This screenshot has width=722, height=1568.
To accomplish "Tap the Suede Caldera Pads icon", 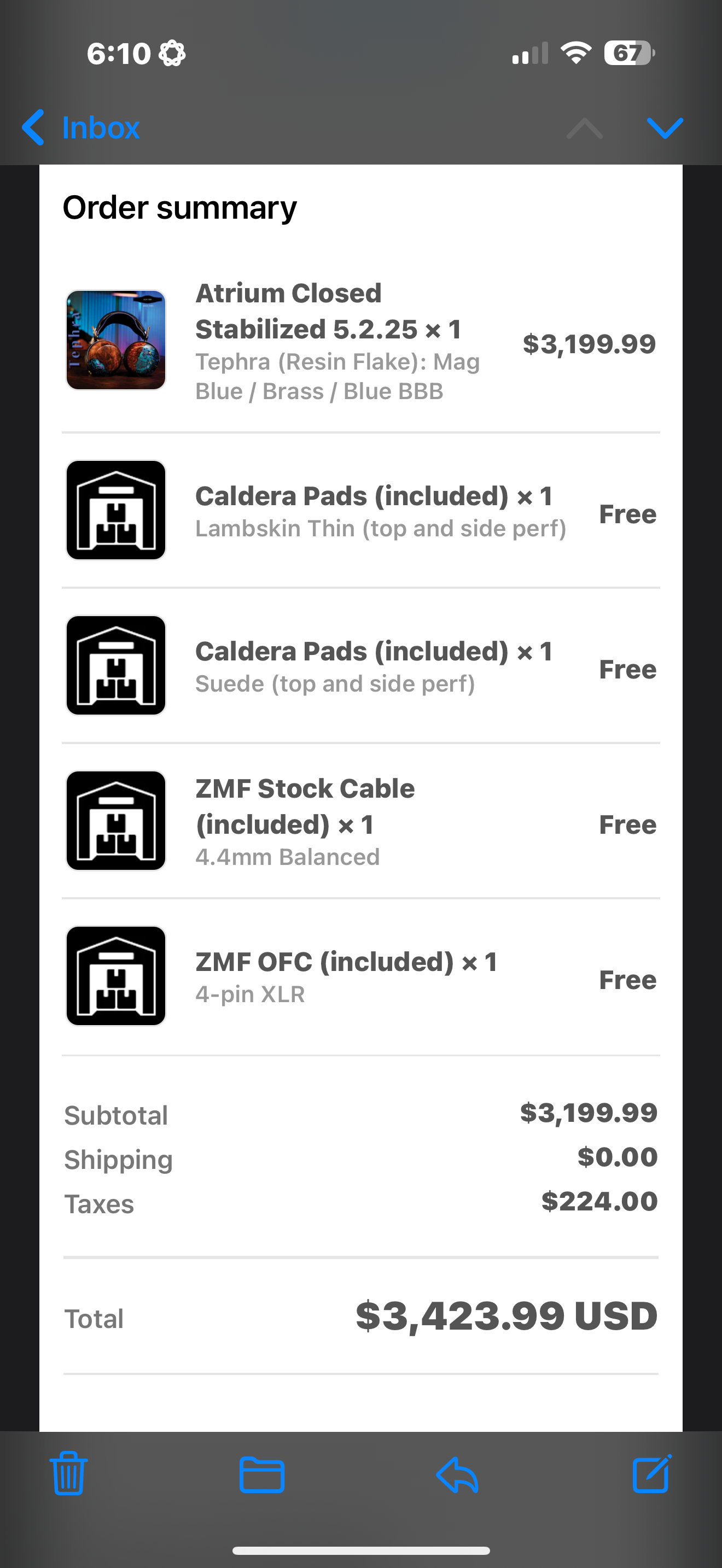I will coord(115,665).
